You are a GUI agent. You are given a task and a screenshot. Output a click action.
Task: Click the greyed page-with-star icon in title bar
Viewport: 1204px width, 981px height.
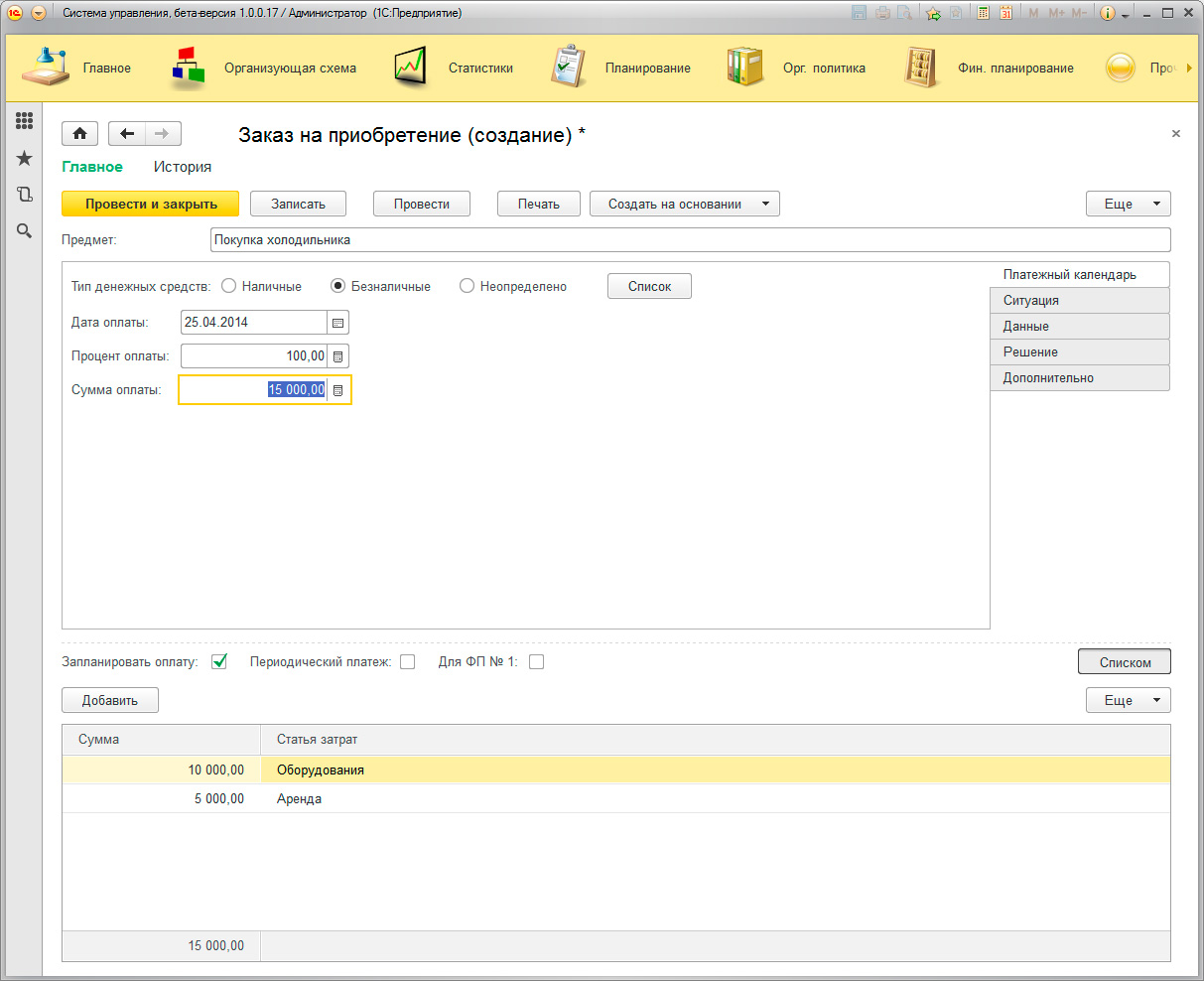[955, 13]
